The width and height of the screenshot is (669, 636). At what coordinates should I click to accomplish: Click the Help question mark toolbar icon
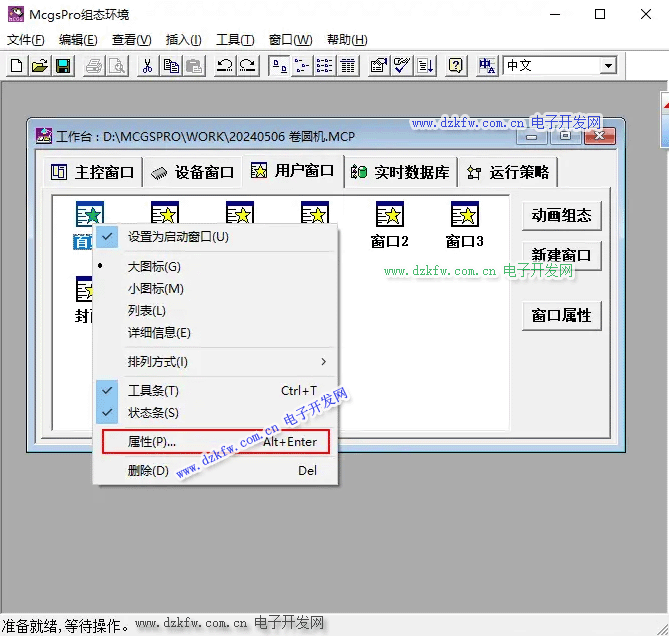(455, 66)
